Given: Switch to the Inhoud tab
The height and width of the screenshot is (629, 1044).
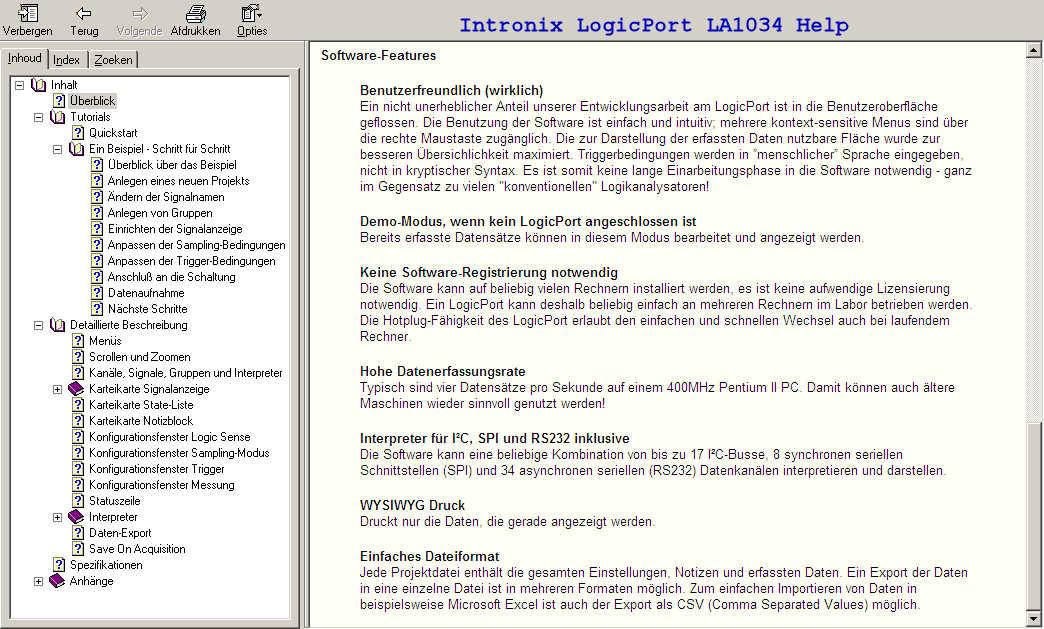Looking at the screenshot, I should (x=25, y=58).
